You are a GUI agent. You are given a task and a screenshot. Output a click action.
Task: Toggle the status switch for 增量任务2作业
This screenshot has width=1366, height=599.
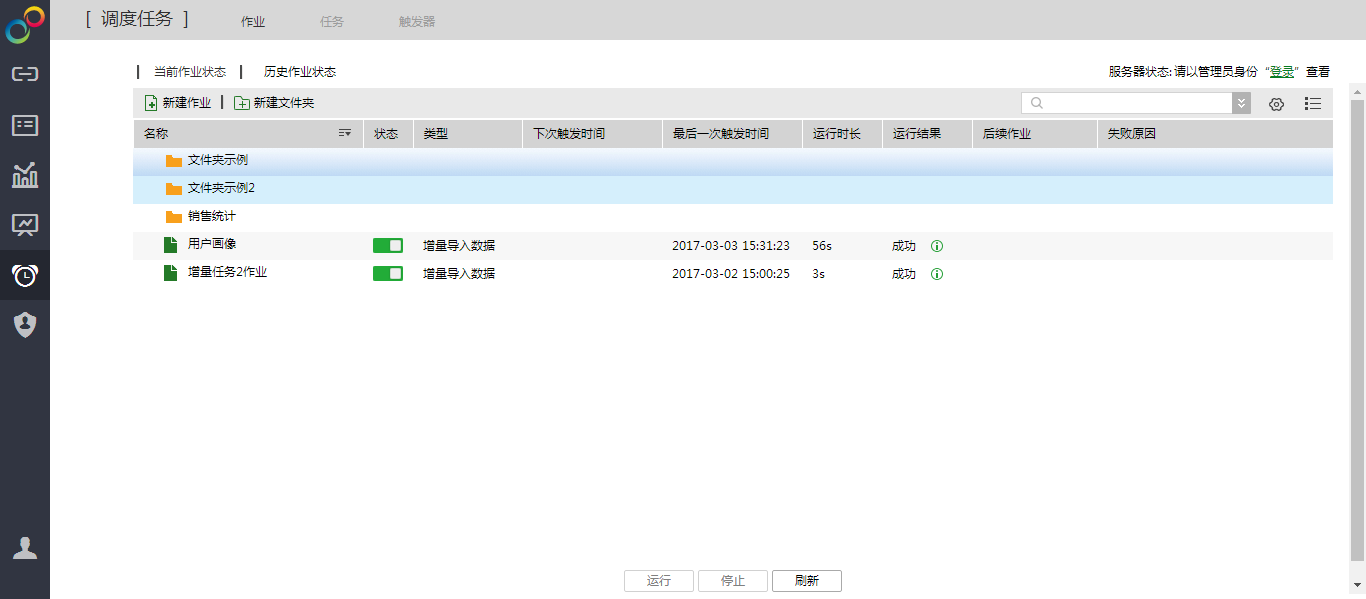click(x=388, y=274)
